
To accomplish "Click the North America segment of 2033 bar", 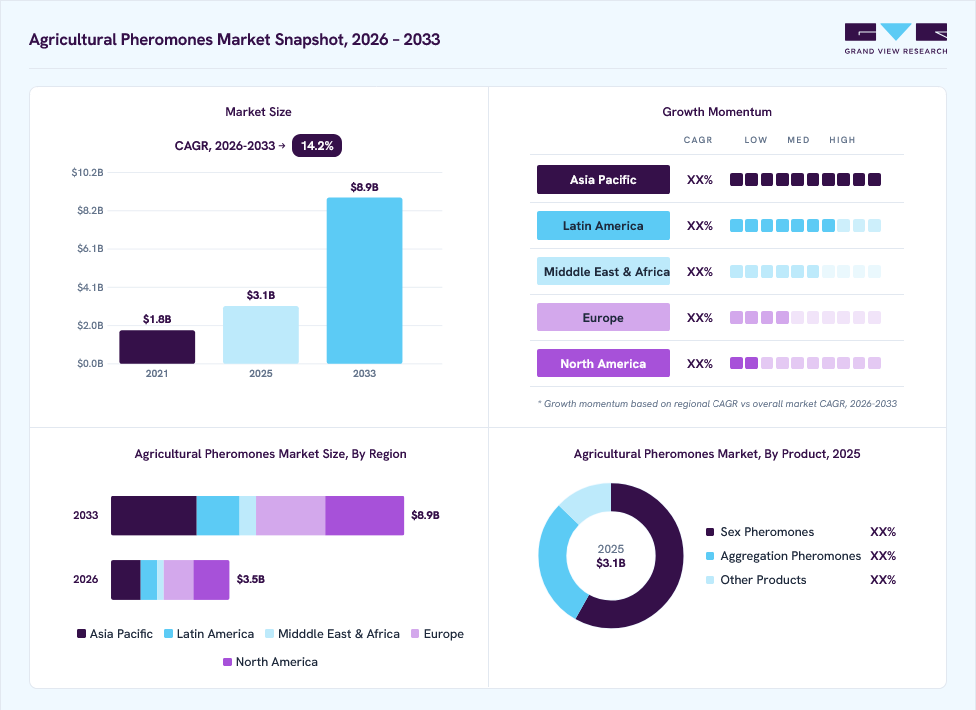I will [365, 515].
